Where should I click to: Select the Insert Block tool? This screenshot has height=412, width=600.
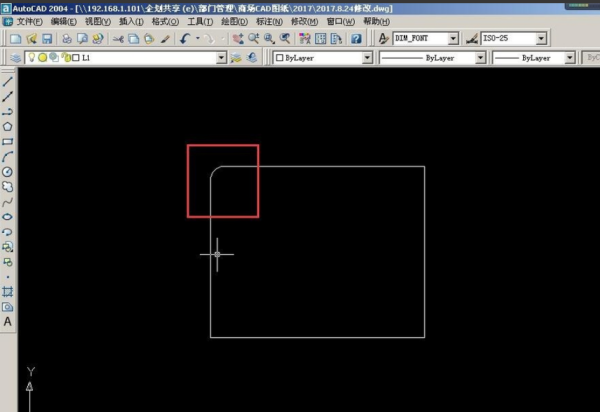point(8,247)
